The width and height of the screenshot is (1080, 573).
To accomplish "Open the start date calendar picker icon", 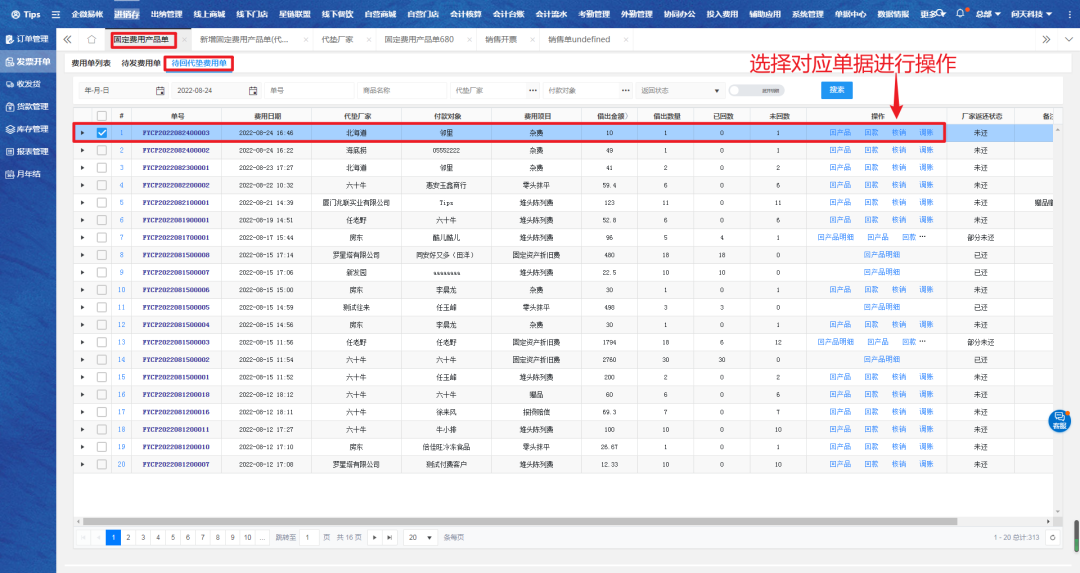I will click(x=160, y=90).
